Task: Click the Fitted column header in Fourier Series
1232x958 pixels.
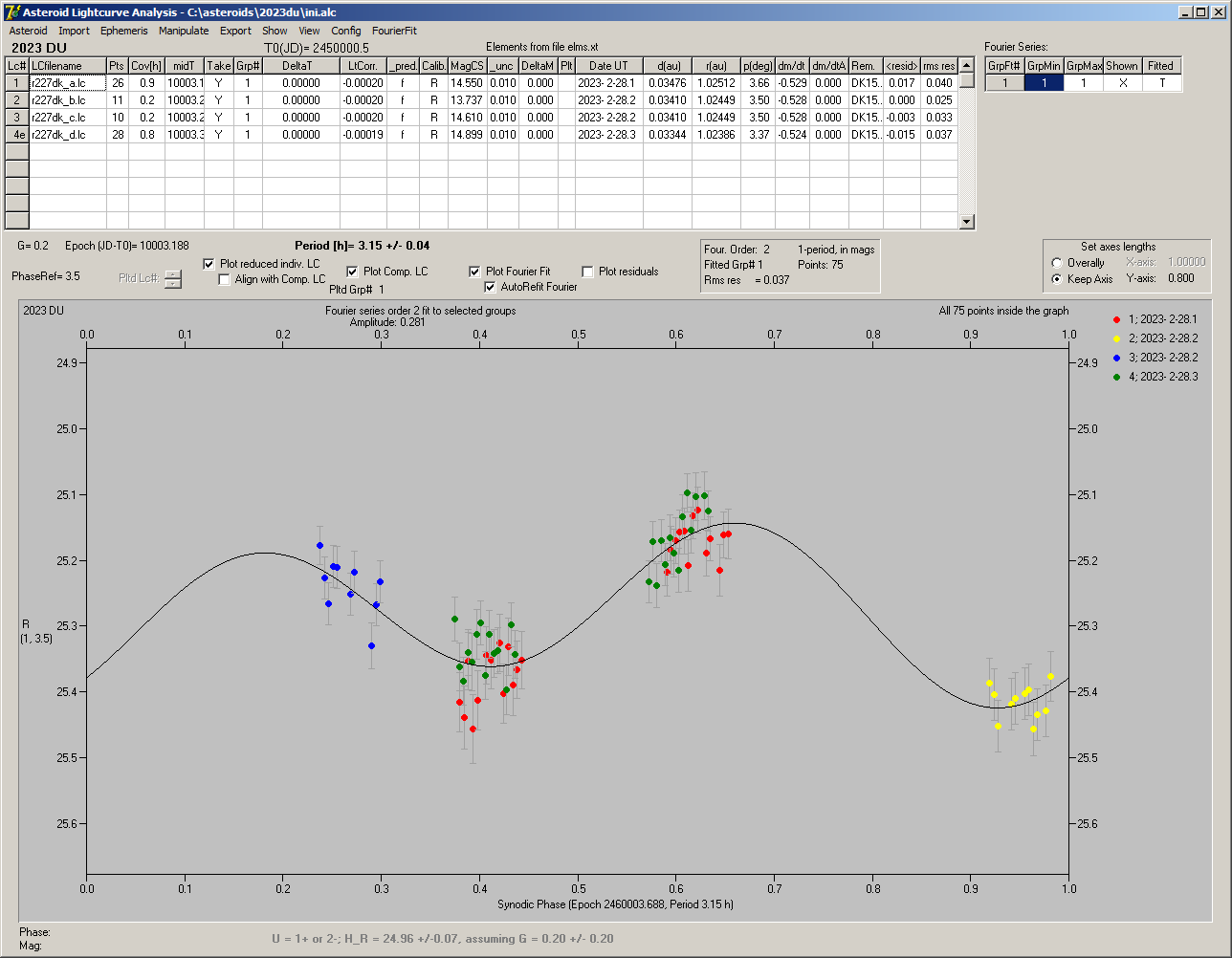Action: (1161, 66)
